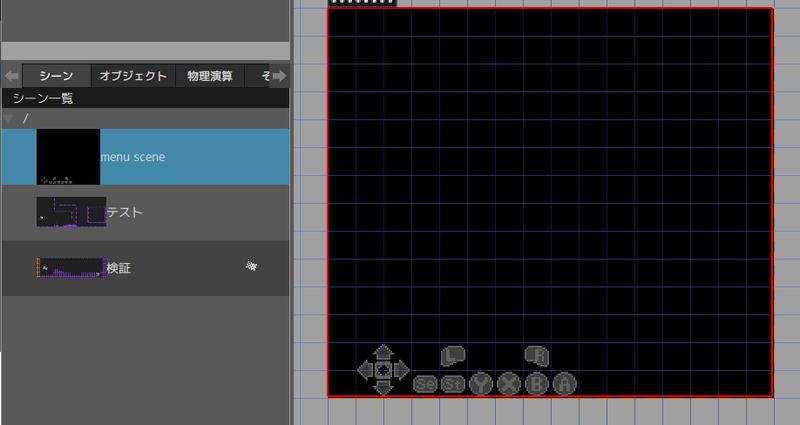Click the Se (Select) button icon
Screen dimensions: 800x425
[425, 384]
